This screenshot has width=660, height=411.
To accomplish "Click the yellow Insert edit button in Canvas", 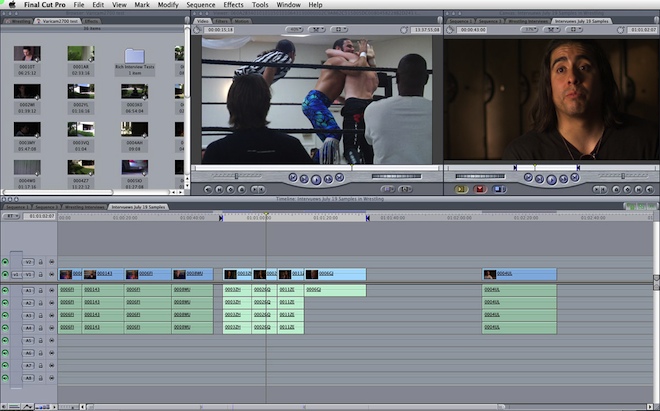I will 461,189.
